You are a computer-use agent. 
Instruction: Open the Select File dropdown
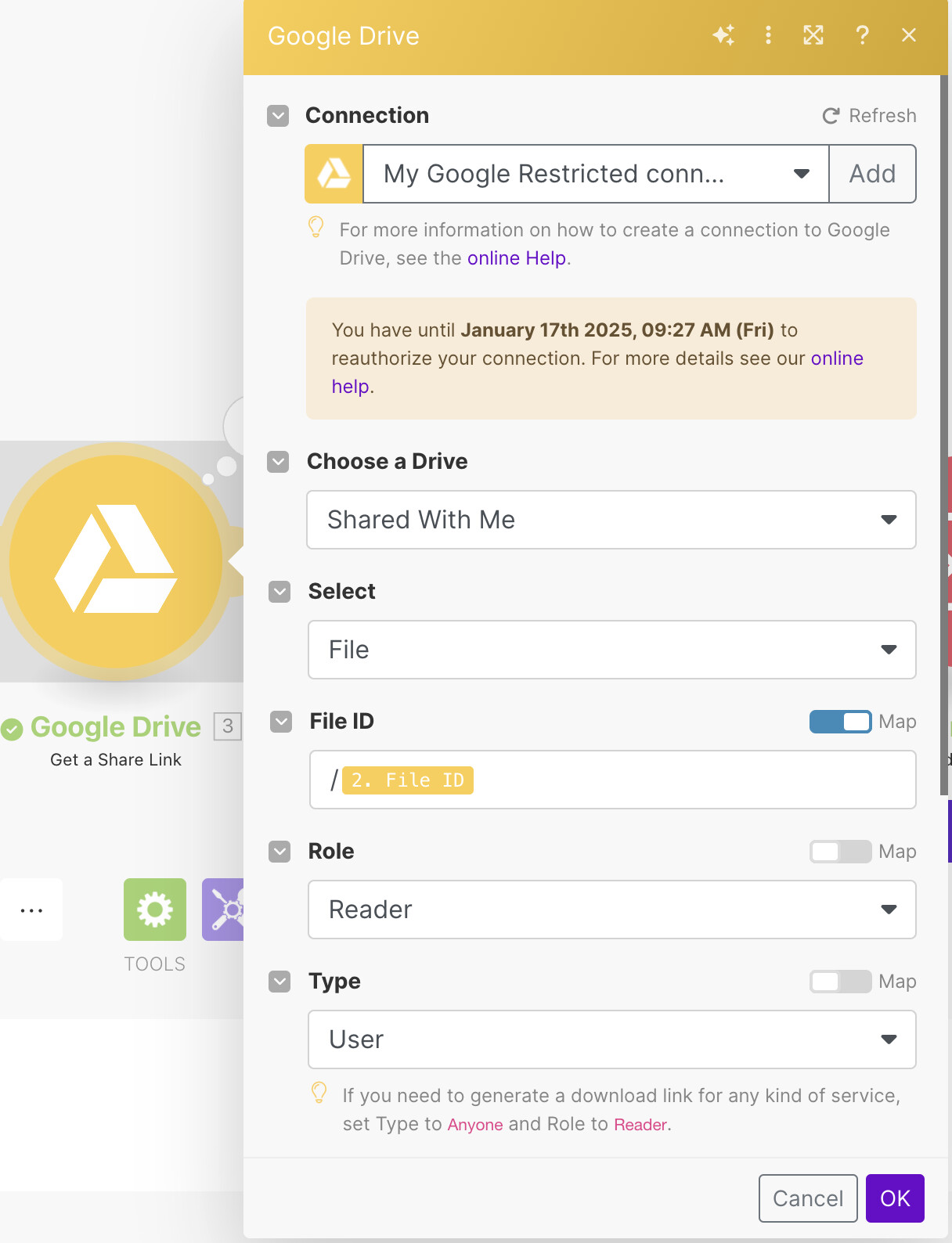point(612,650)
